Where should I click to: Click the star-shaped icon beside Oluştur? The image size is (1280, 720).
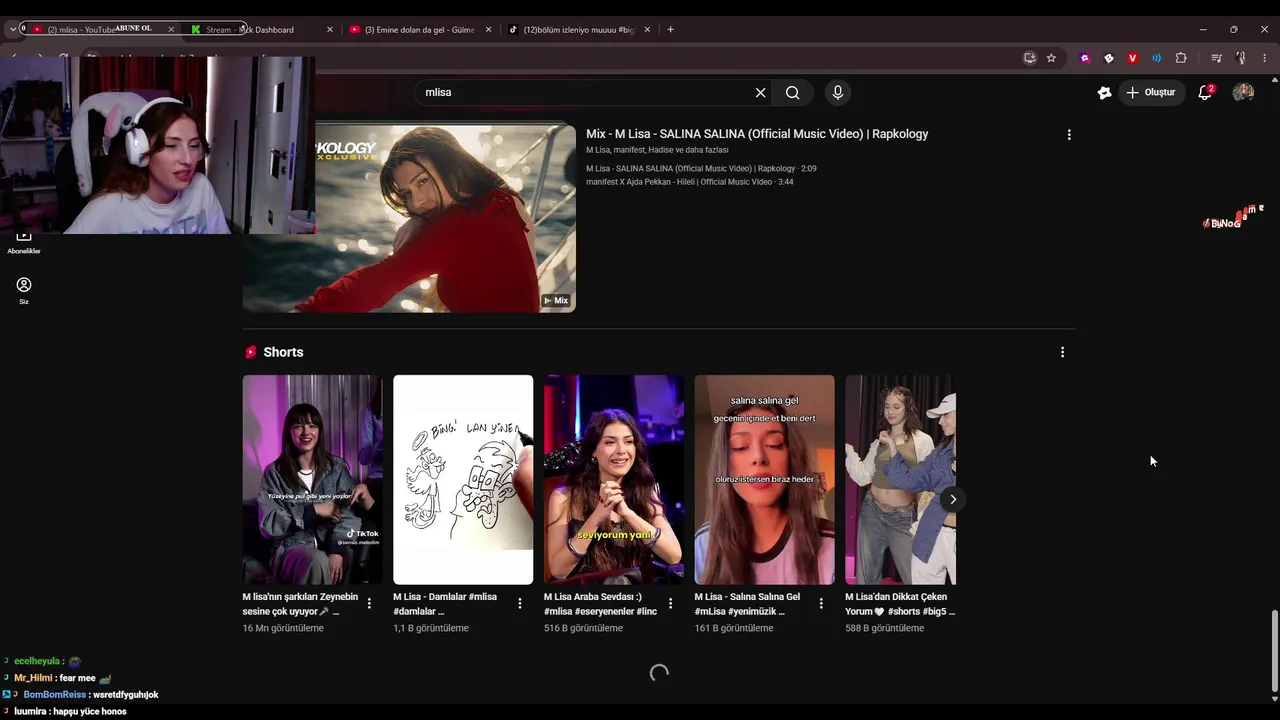1104,92
